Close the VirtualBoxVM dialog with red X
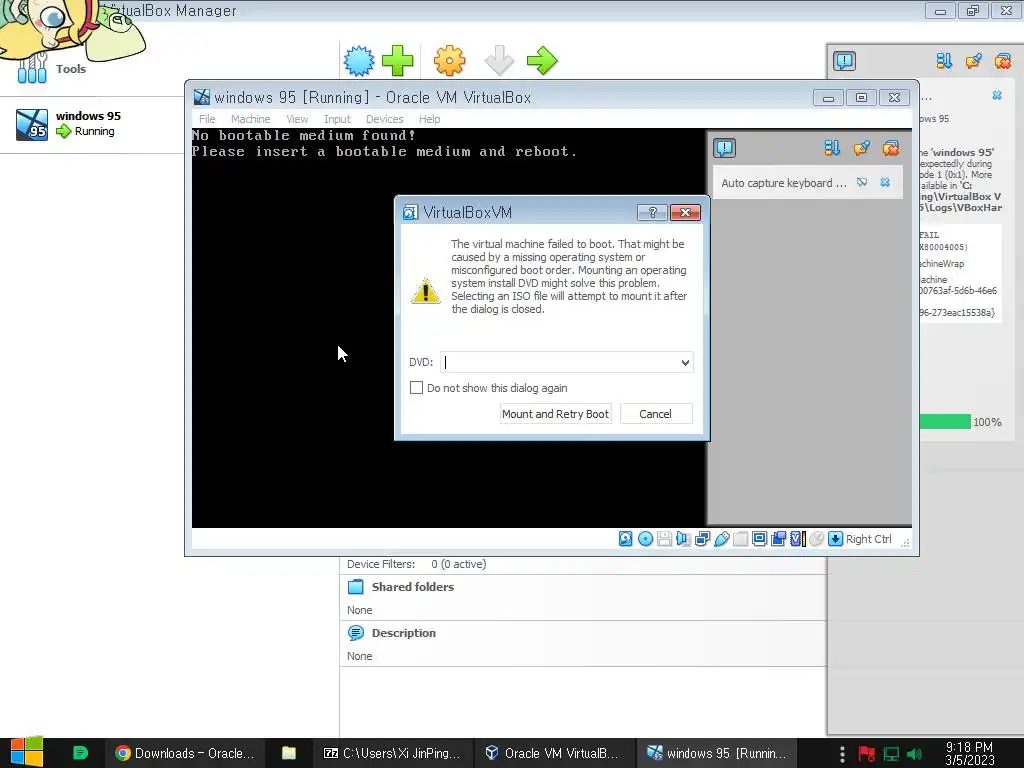Image resolution: width=1024 pixels, height=768 pixels. pos(685,212)
